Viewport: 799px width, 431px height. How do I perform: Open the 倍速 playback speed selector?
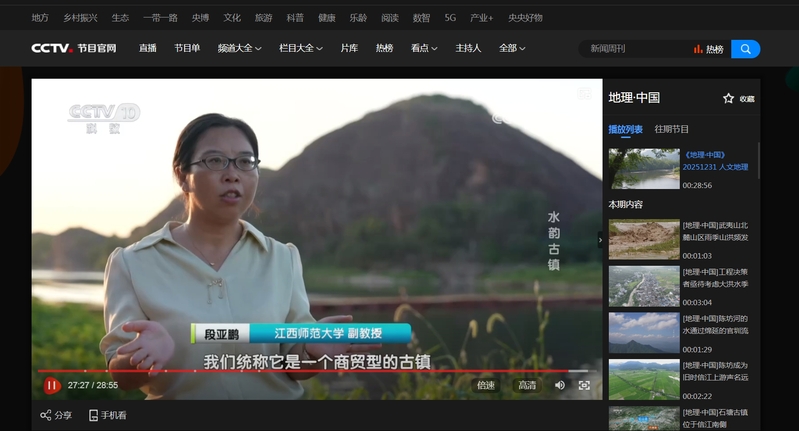coord(485,385)
